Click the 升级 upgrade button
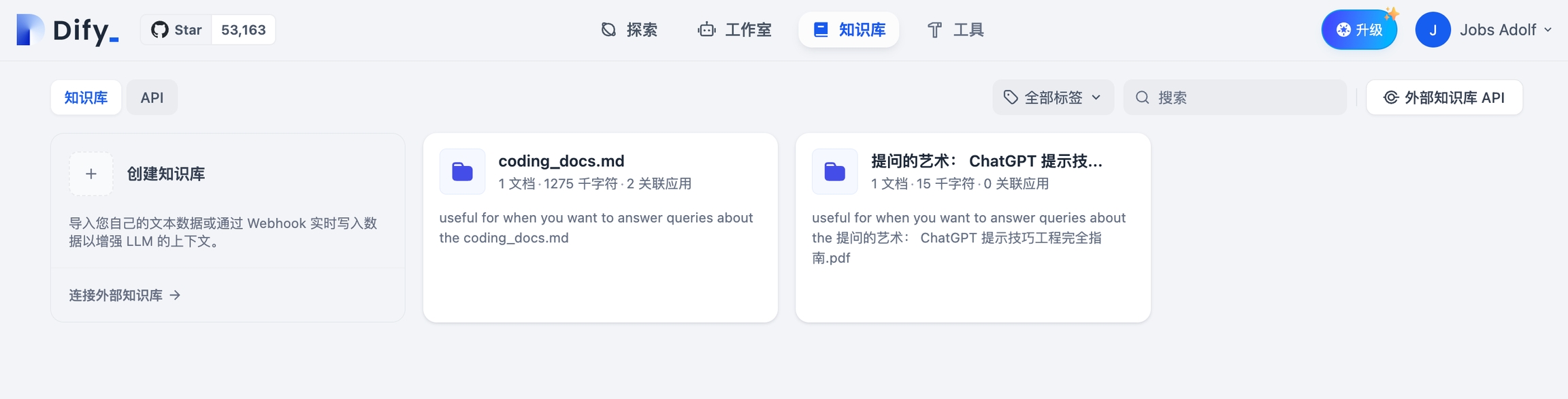1568x399 pixels. pos(1359,30)
